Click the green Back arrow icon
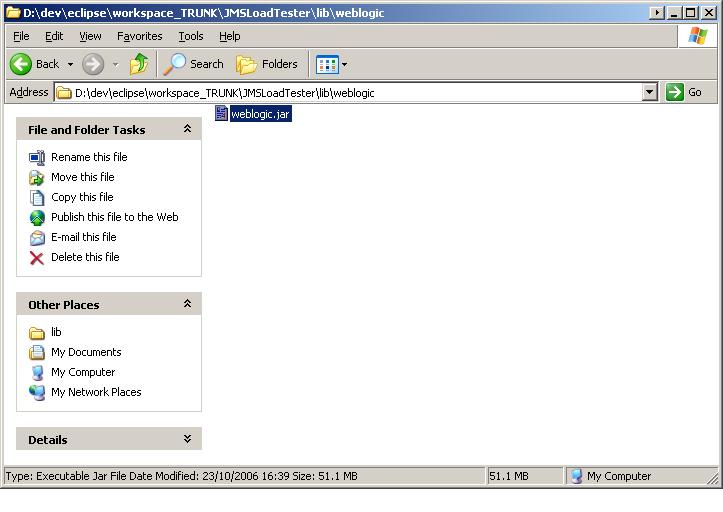 pyautogui.click(x=21, y=64)
